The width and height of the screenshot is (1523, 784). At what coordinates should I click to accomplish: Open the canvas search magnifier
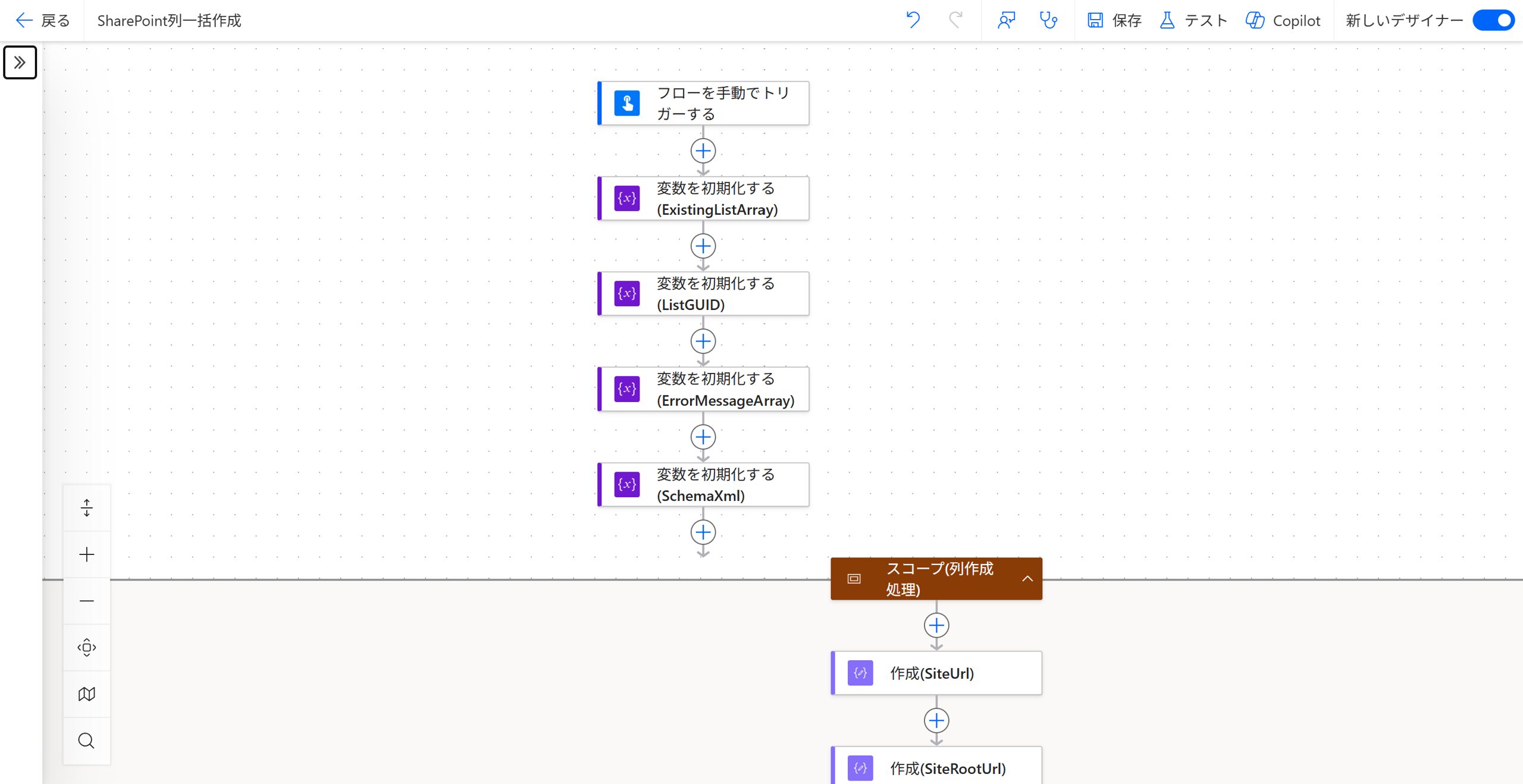(x=87, y=741)
